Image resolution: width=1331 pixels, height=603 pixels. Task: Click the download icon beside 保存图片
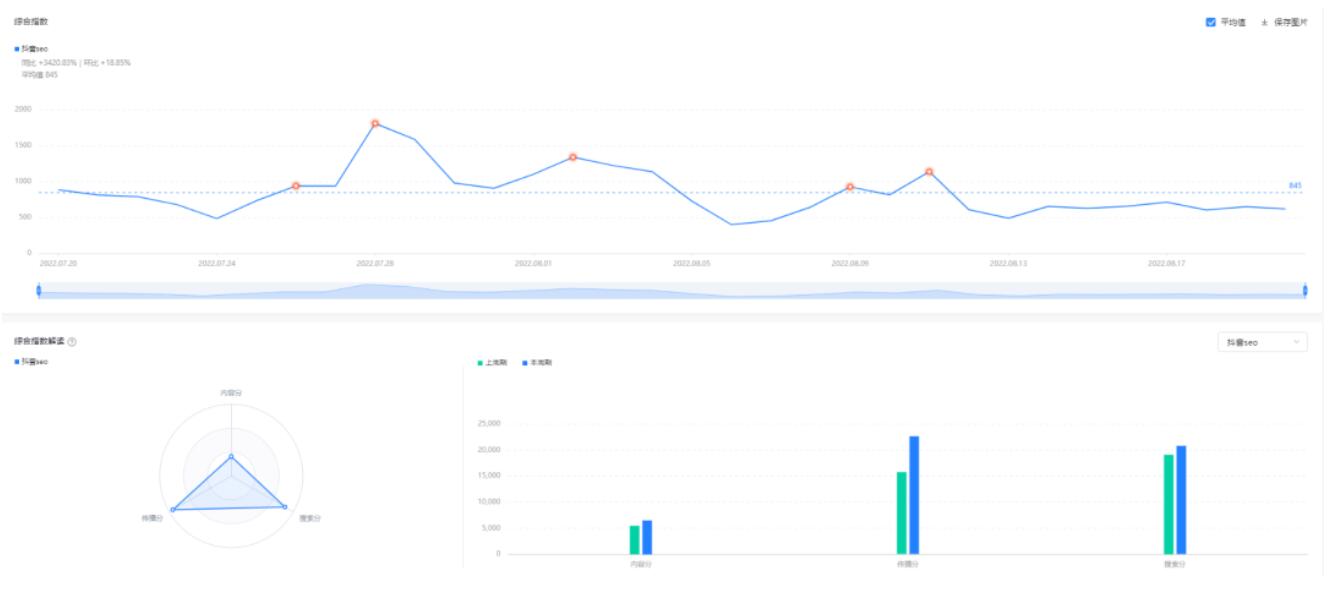point(1264,22)
